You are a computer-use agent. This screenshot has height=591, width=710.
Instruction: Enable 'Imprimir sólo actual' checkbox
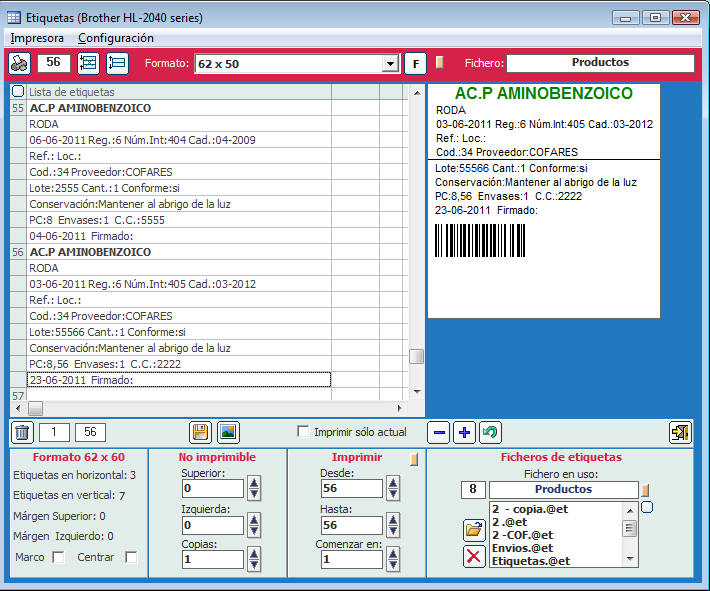[303, 432]
